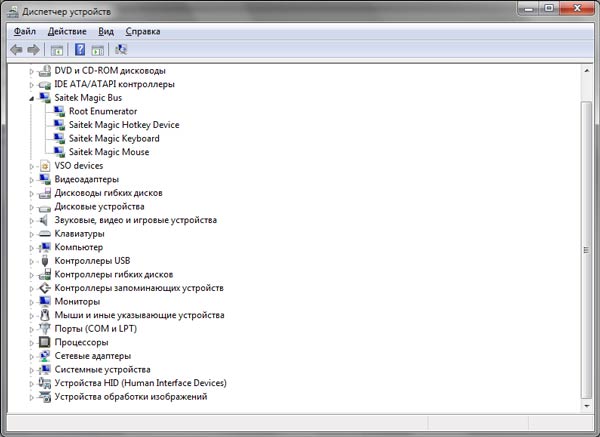Click the Saitek Magic Bus category icon
600x437 pixels.
click(45, 98)
